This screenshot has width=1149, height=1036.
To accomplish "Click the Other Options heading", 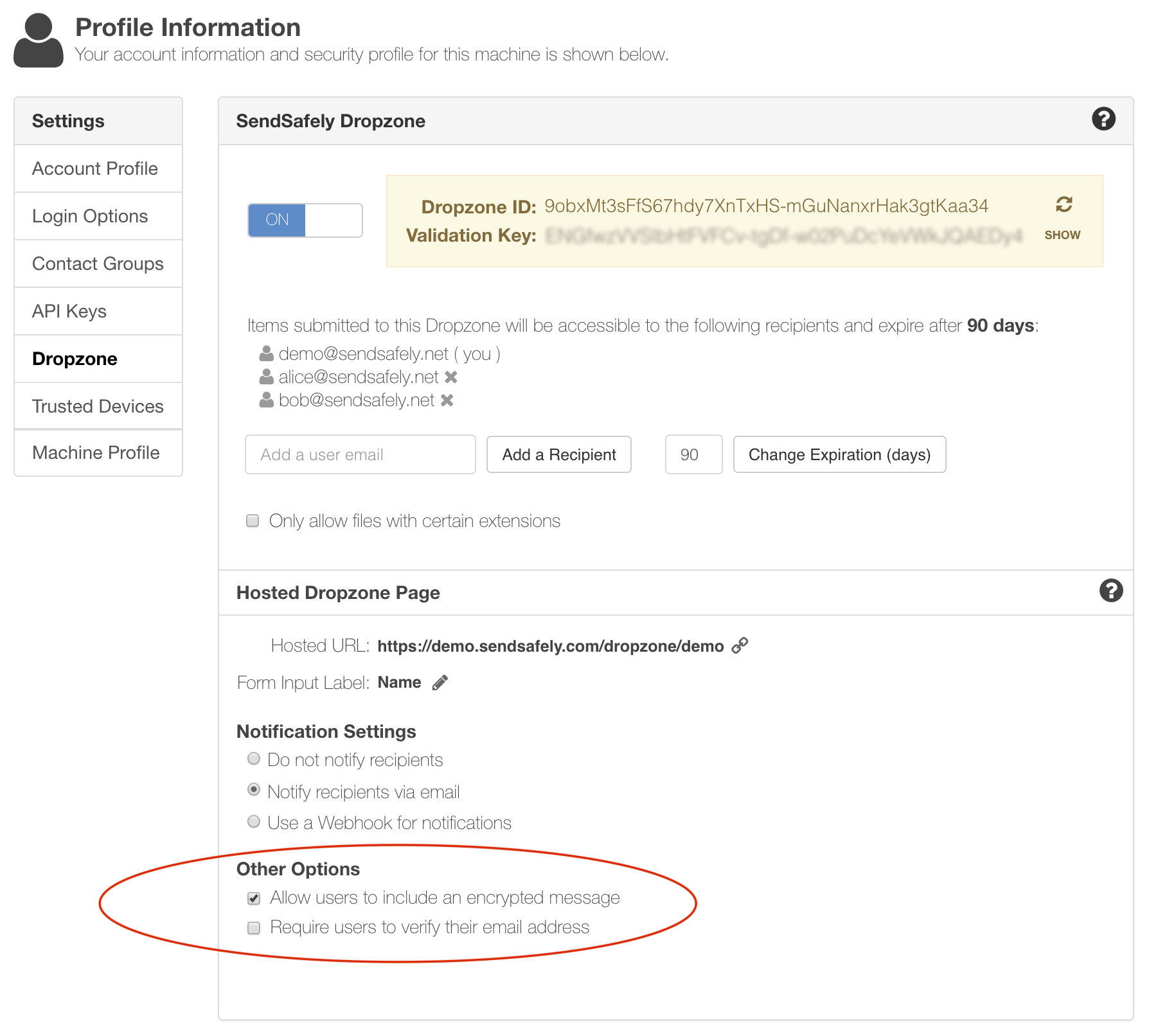I will [x=298, y=869].
